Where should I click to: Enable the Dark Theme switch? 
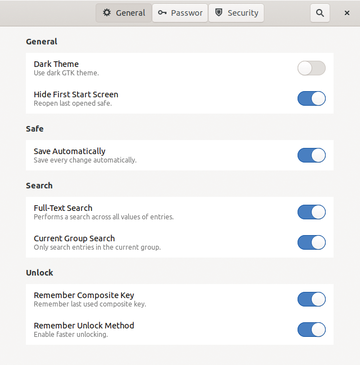pyautogui.click(x=311, y=68)
